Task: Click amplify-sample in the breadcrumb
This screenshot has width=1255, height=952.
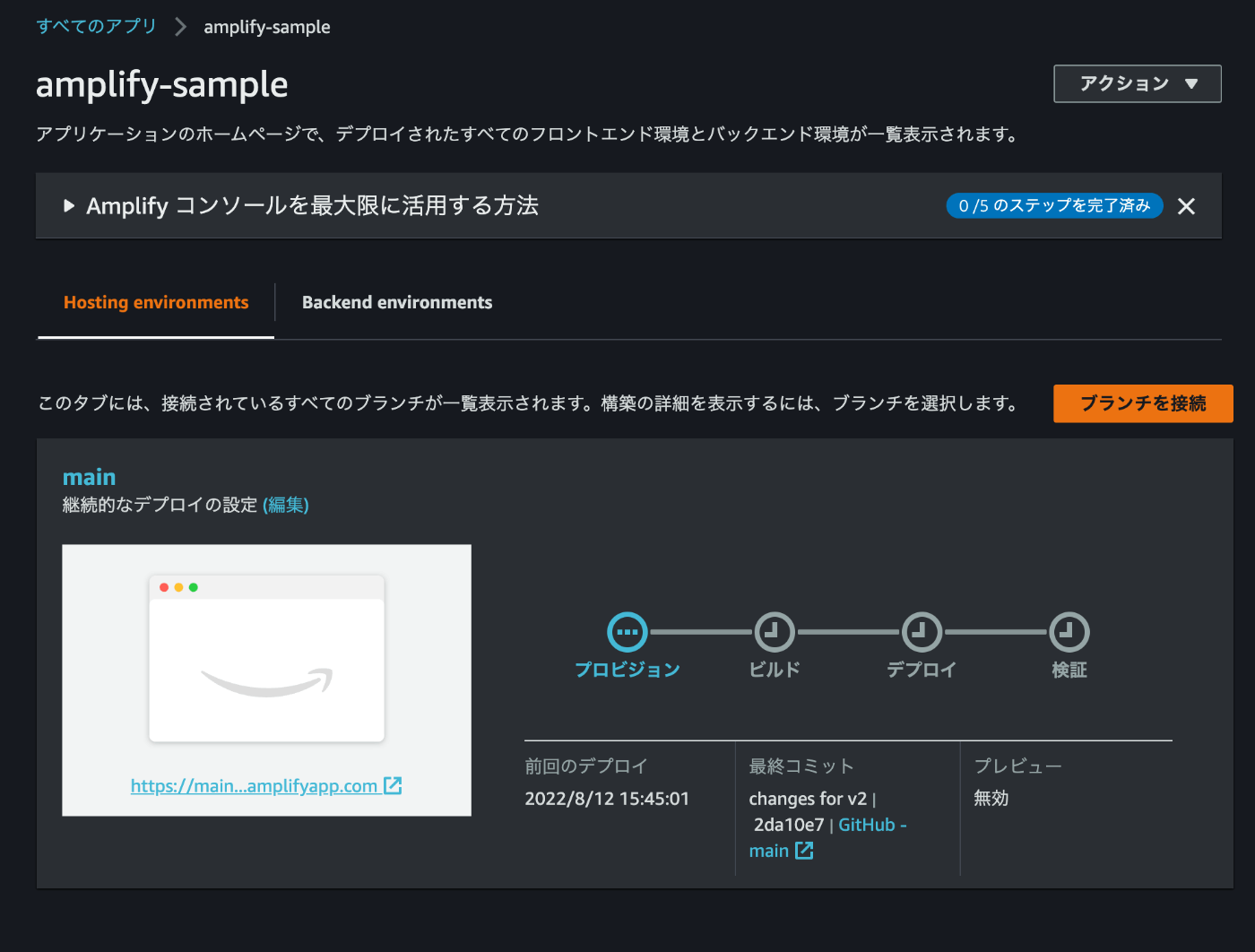Action: [267, 27]
